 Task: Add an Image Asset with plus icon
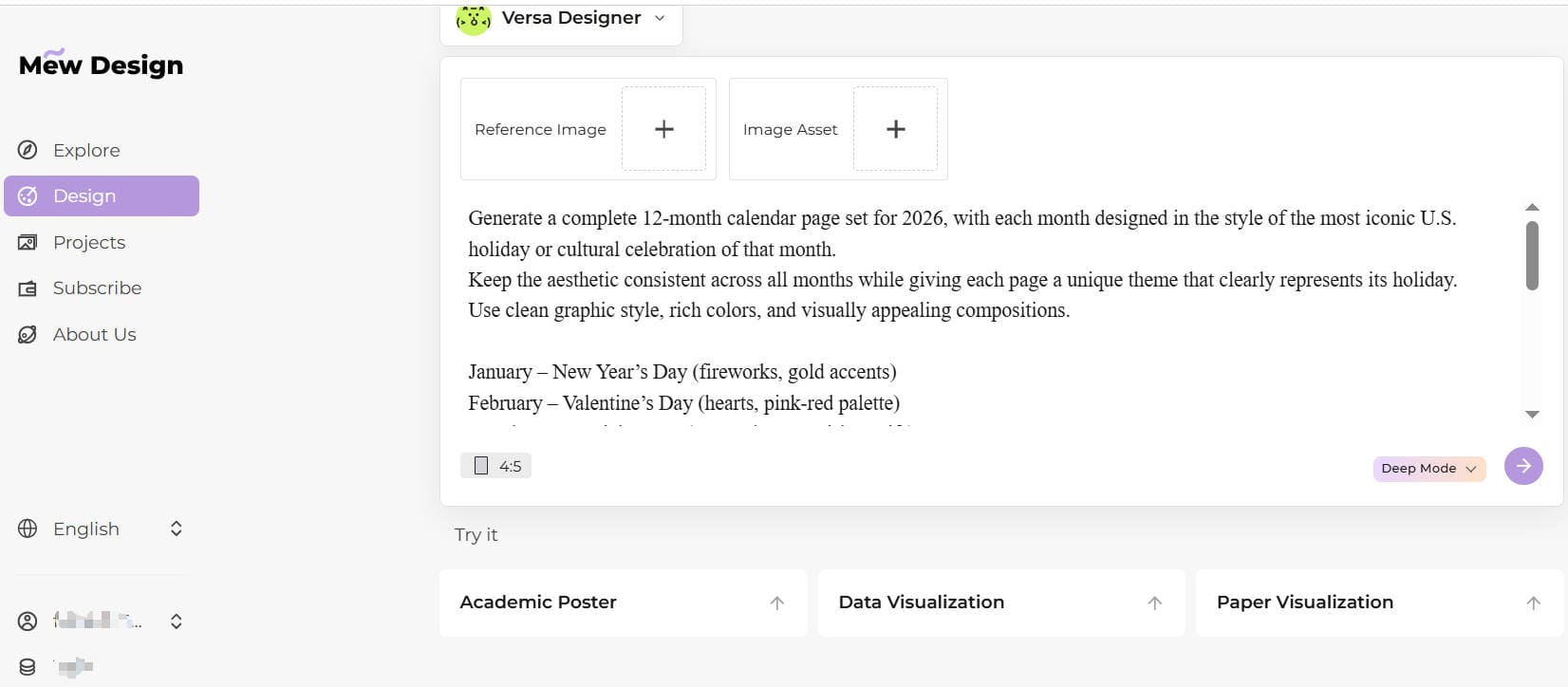pyautogui.click(x=895, y=129)
